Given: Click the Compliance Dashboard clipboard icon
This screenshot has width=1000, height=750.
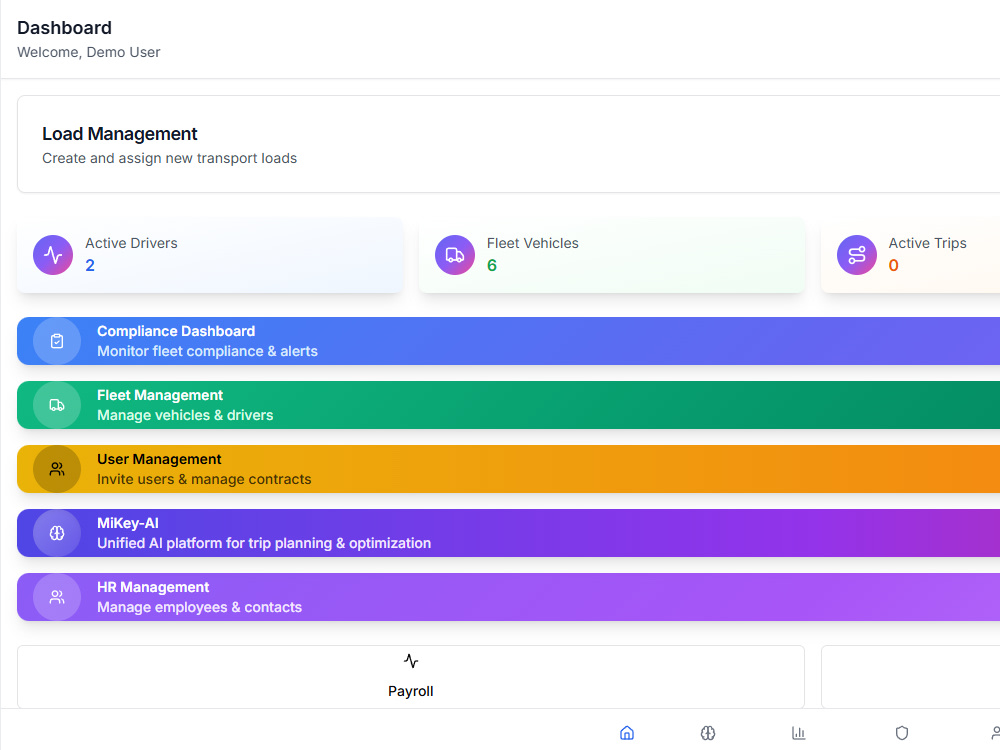Looking at the screenshot, I should (x=57, y=341).
